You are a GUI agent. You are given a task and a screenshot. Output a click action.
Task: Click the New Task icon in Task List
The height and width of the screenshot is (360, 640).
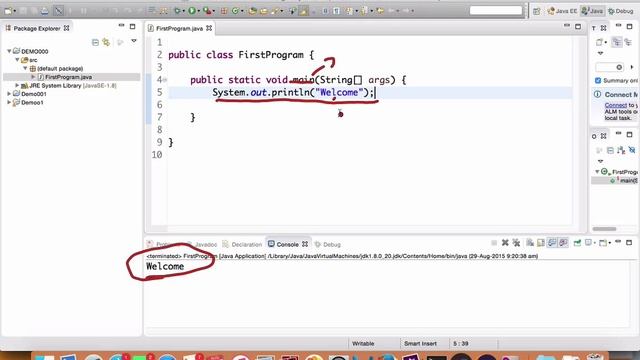pyautogui.click(x=600, y=42)
